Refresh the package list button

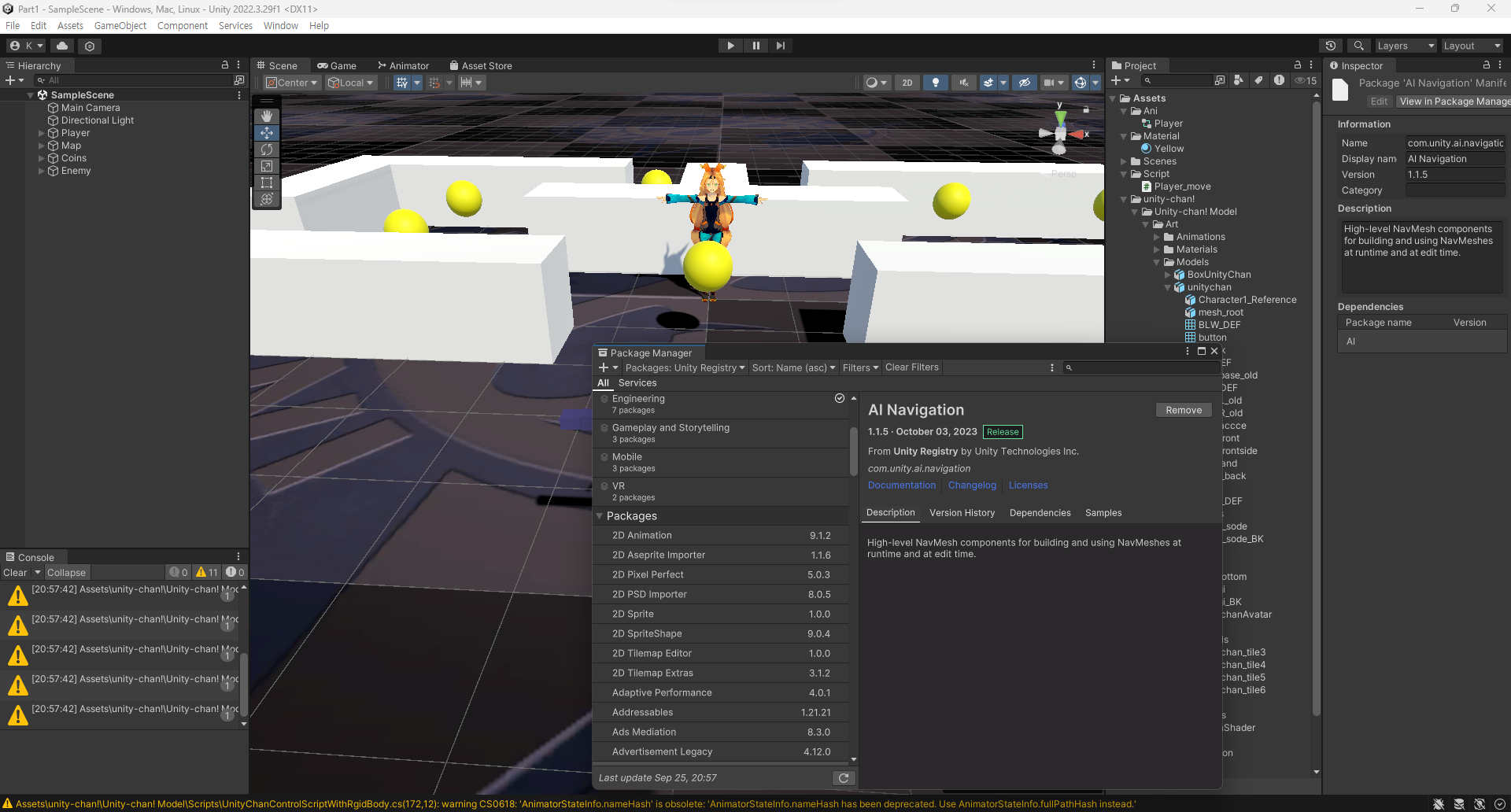tap(844, 778)
